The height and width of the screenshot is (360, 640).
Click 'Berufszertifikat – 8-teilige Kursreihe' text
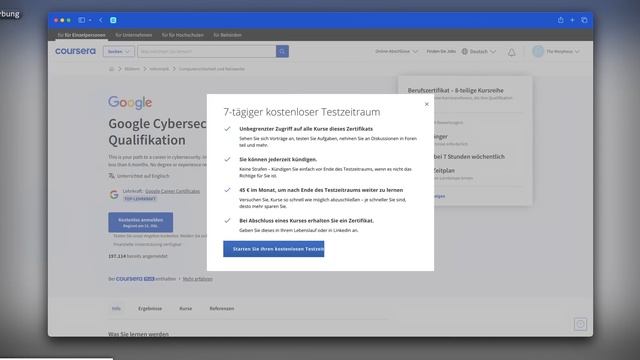[x=456, y=90]
